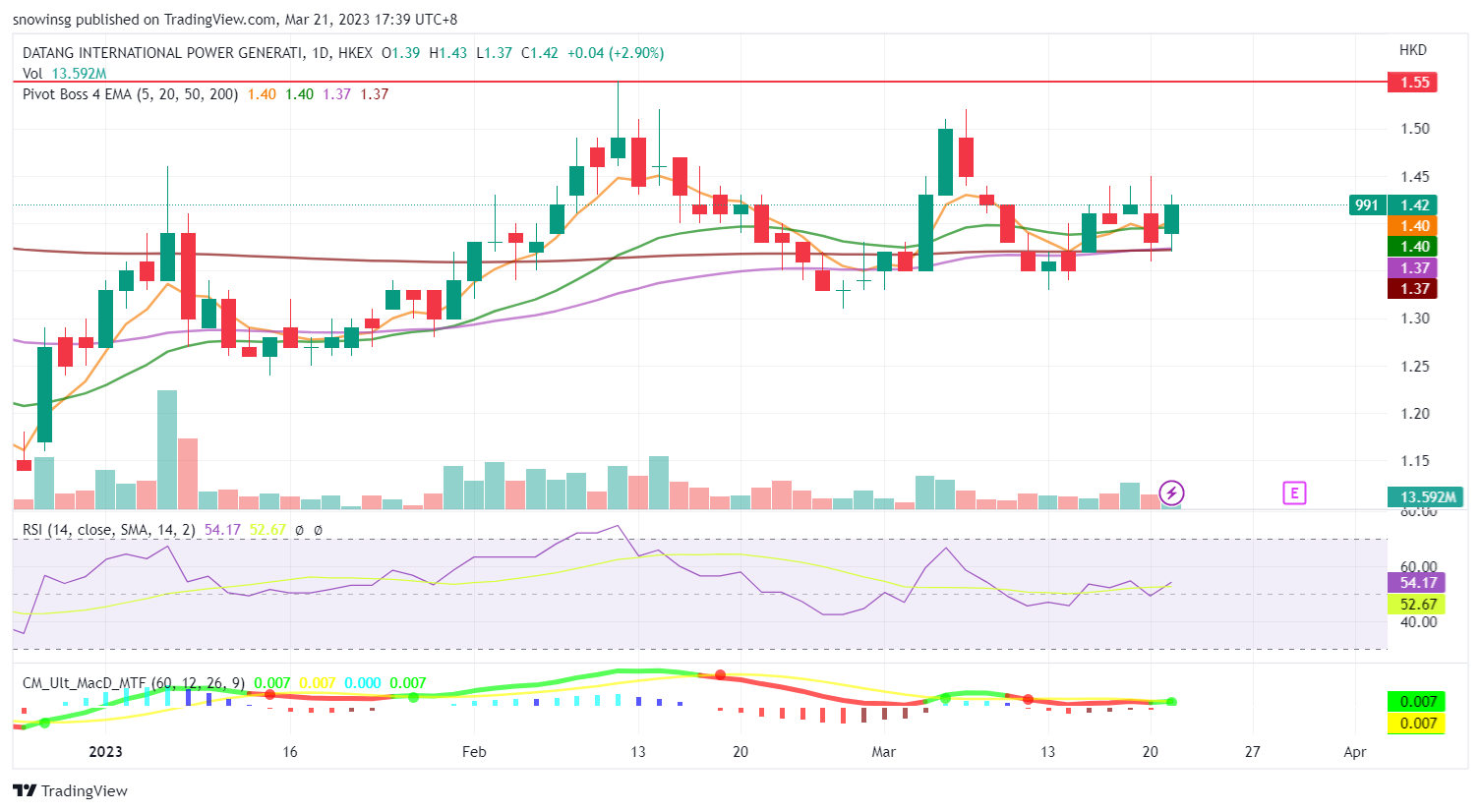The image size is (1481, 812).
Task: Click the 'snowinsg published on TradingView.com' header text
Action: [146, 20]
